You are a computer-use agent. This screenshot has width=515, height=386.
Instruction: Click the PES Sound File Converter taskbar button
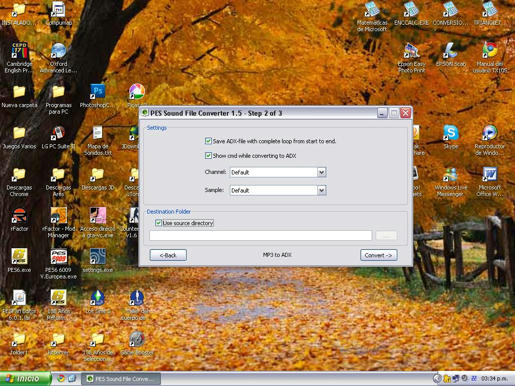121,379
